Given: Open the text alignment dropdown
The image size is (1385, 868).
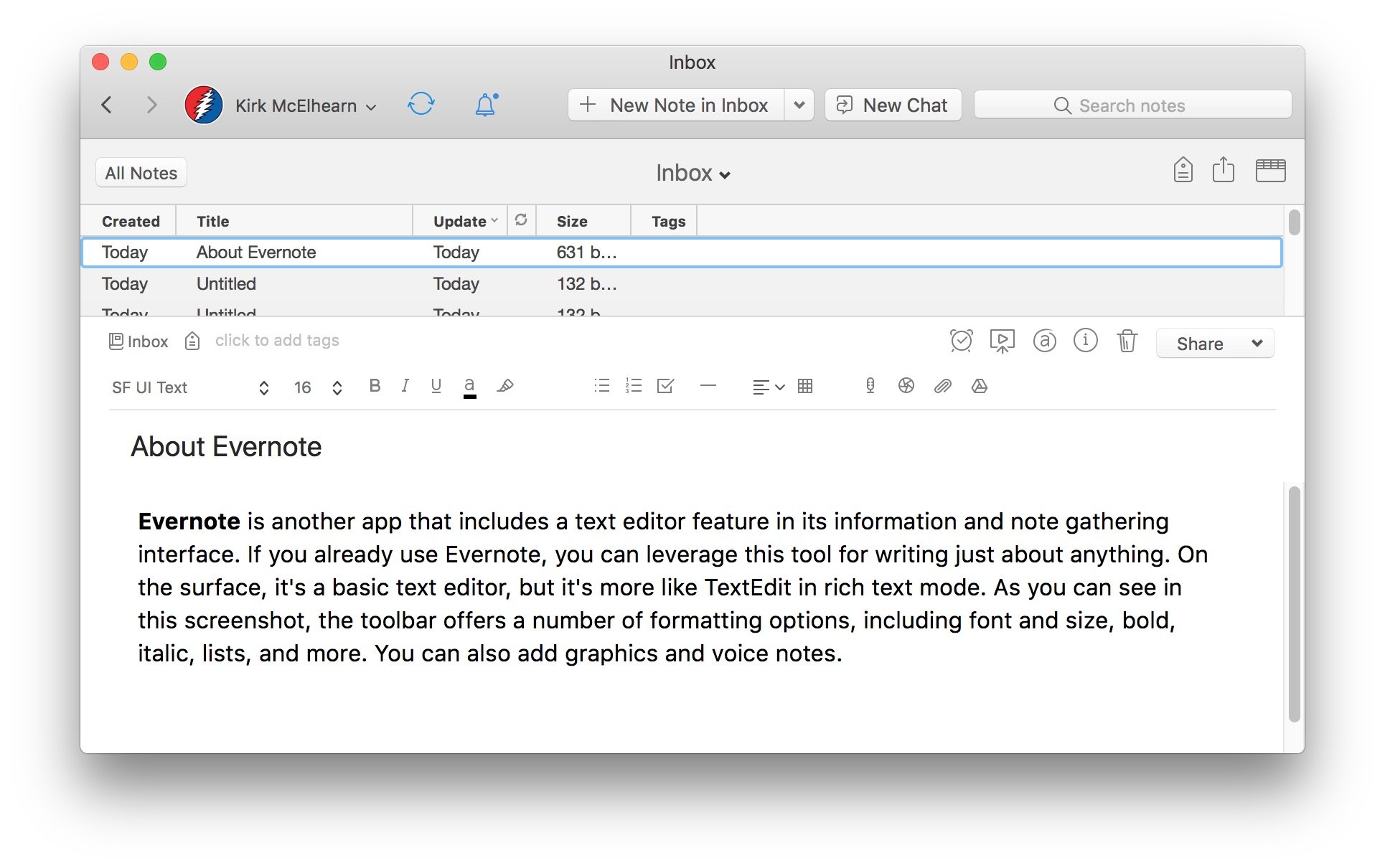Looking at the screenshot, I should point(769,387).
